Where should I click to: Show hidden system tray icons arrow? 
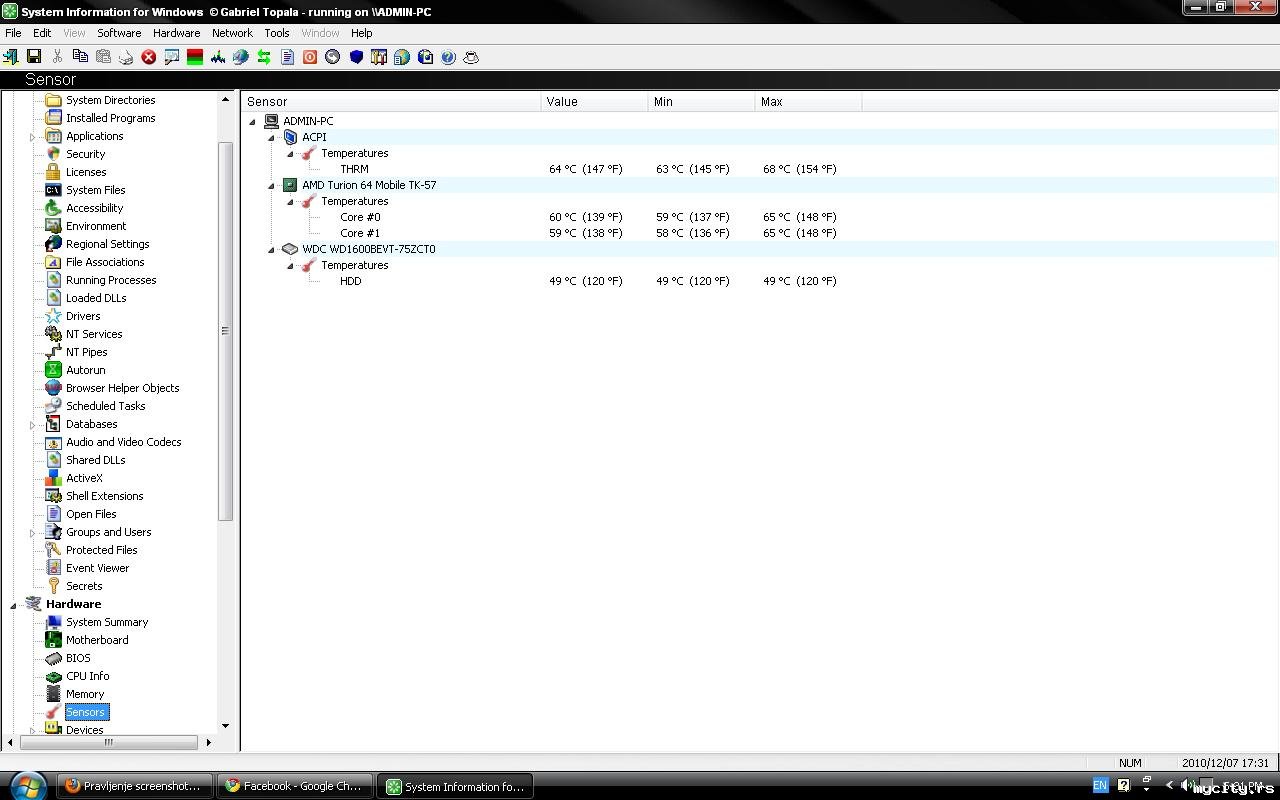1169,785
